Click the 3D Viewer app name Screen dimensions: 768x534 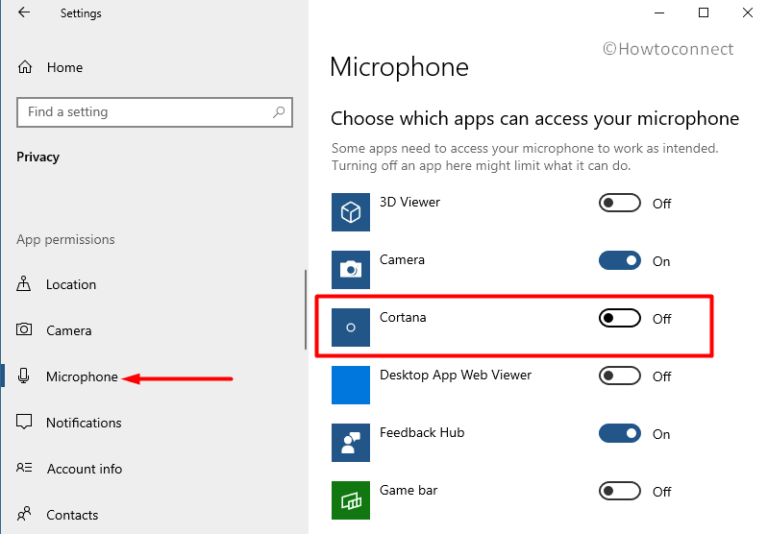409,202
